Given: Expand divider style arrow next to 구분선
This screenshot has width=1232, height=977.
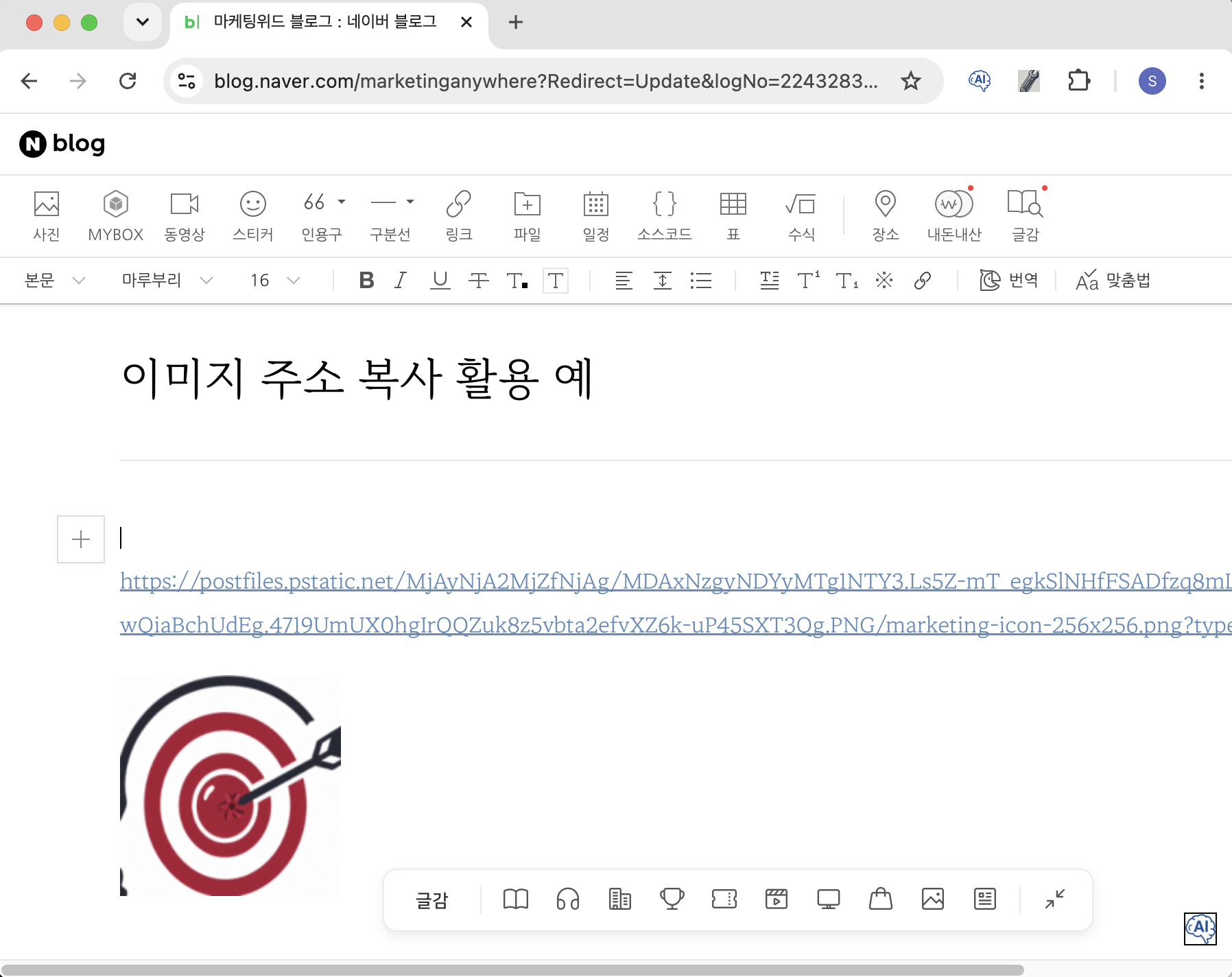Looking at the screenshot, I should (410, 202).
